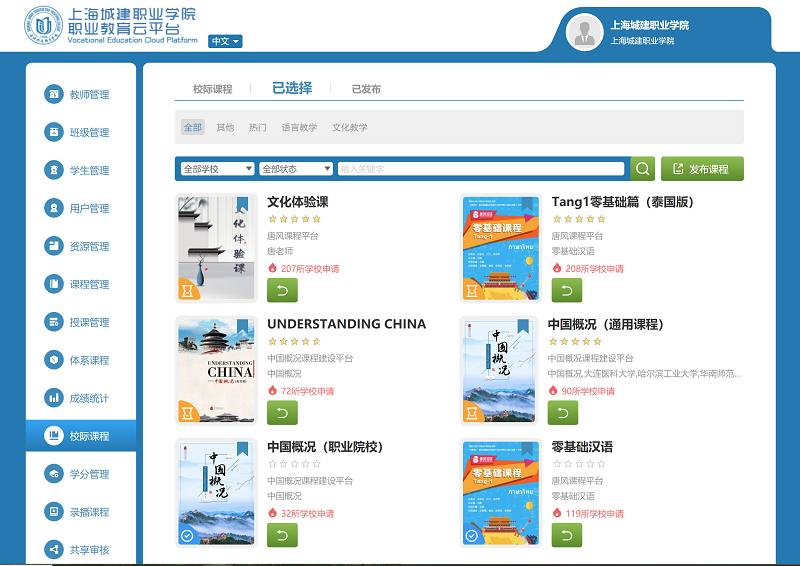800x566 pixels.
Task: Open the 中文 language dropdown
Action: [x=225, y=41]
